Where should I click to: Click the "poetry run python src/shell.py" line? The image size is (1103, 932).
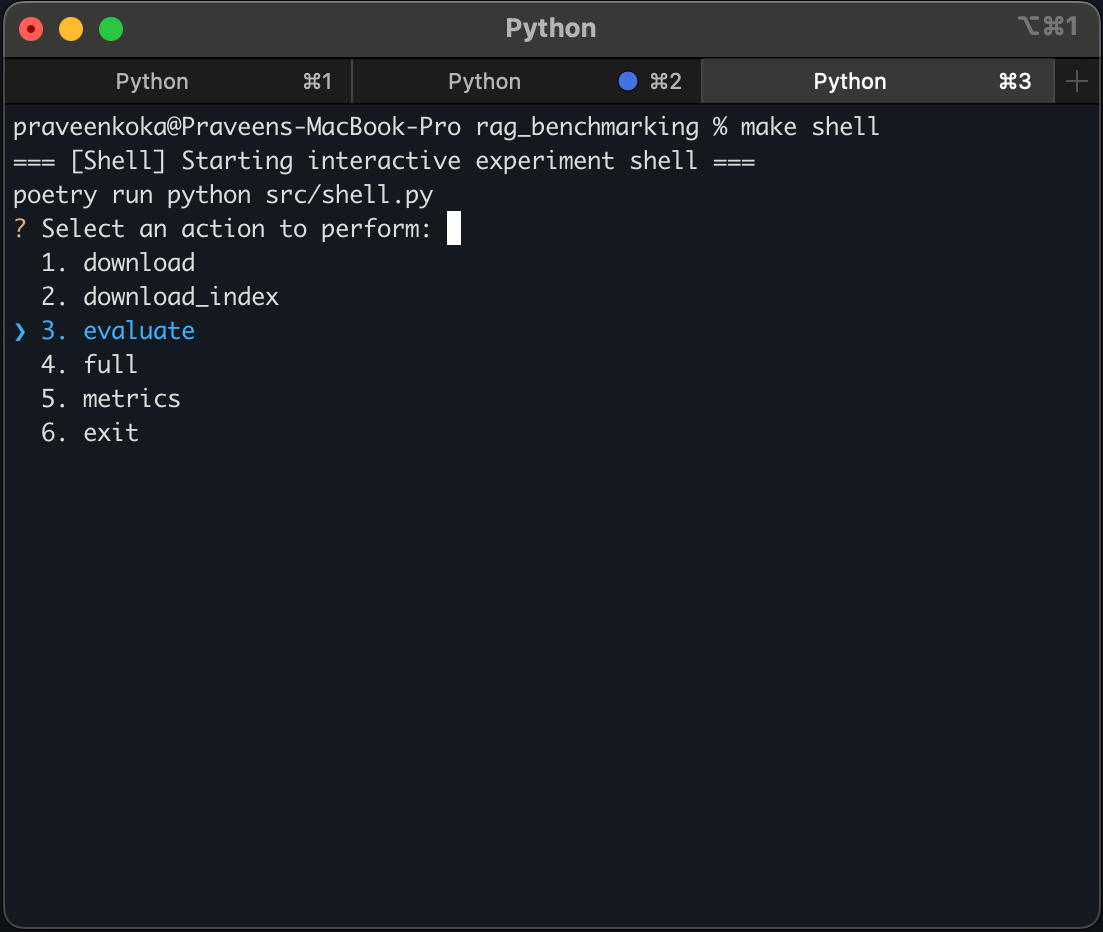click(x=223, y=195)
